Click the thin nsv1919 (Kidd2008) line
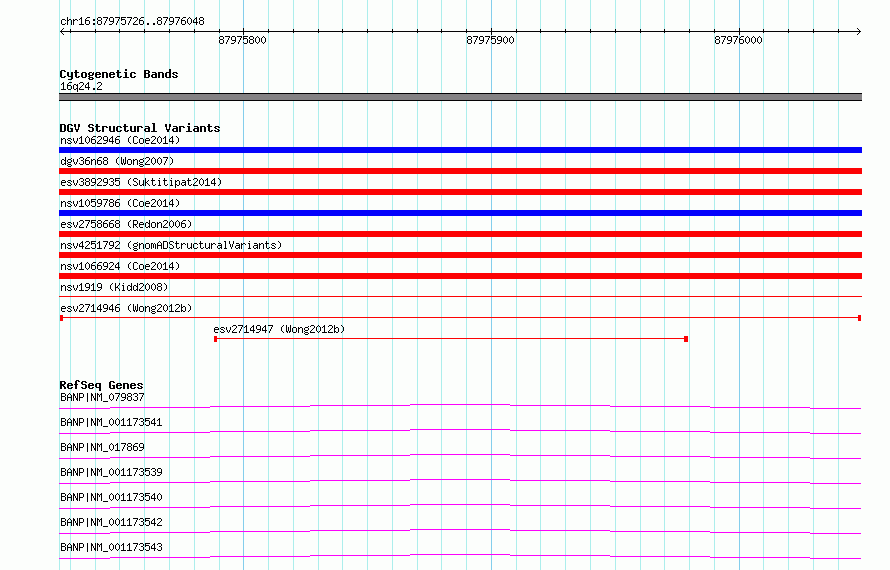890x570 pixels. point(460,296)
